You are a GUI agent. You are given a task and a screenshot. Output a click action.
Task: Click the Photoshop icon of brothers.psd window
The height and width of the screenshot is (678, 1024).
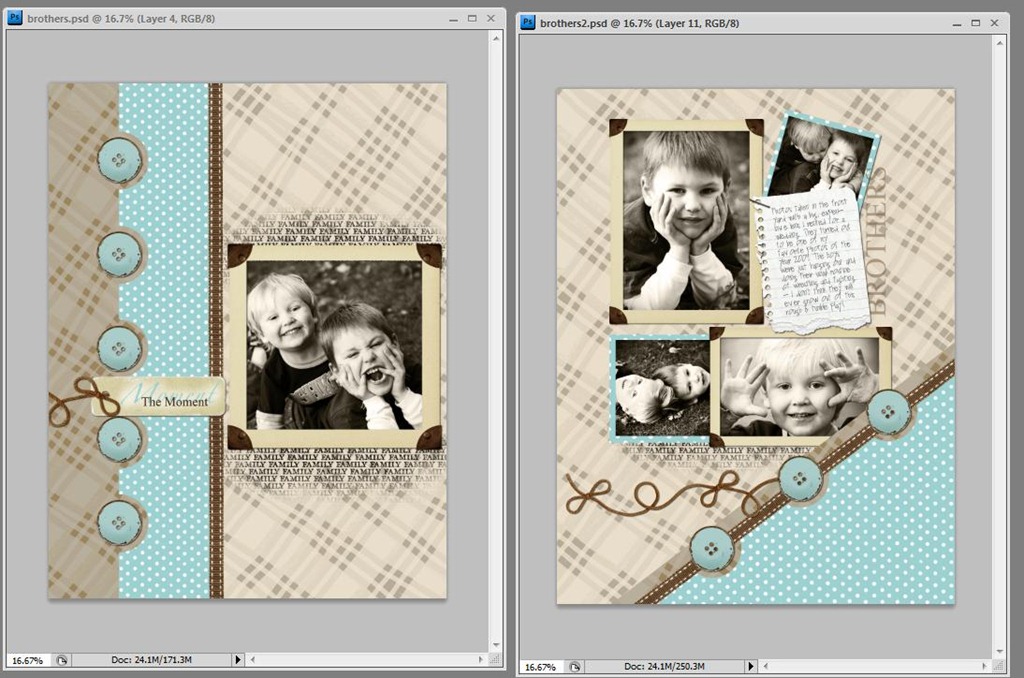14,18
